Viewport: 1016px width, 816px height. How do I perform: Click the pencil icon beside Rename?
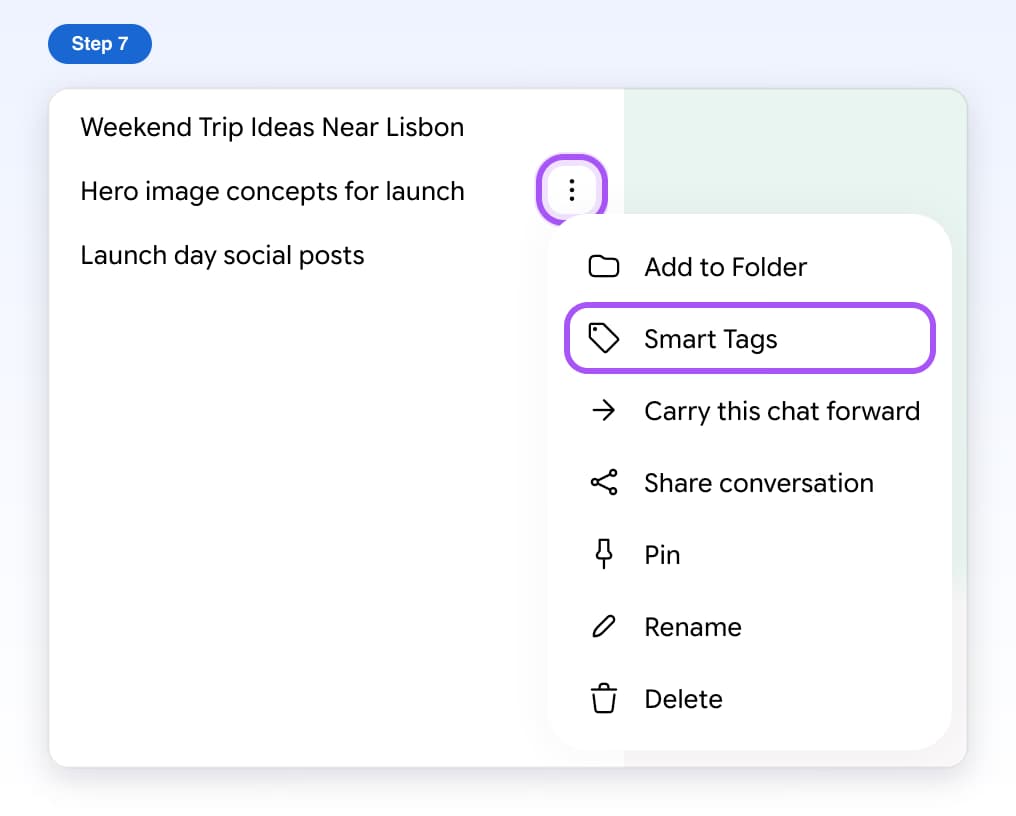603,626
